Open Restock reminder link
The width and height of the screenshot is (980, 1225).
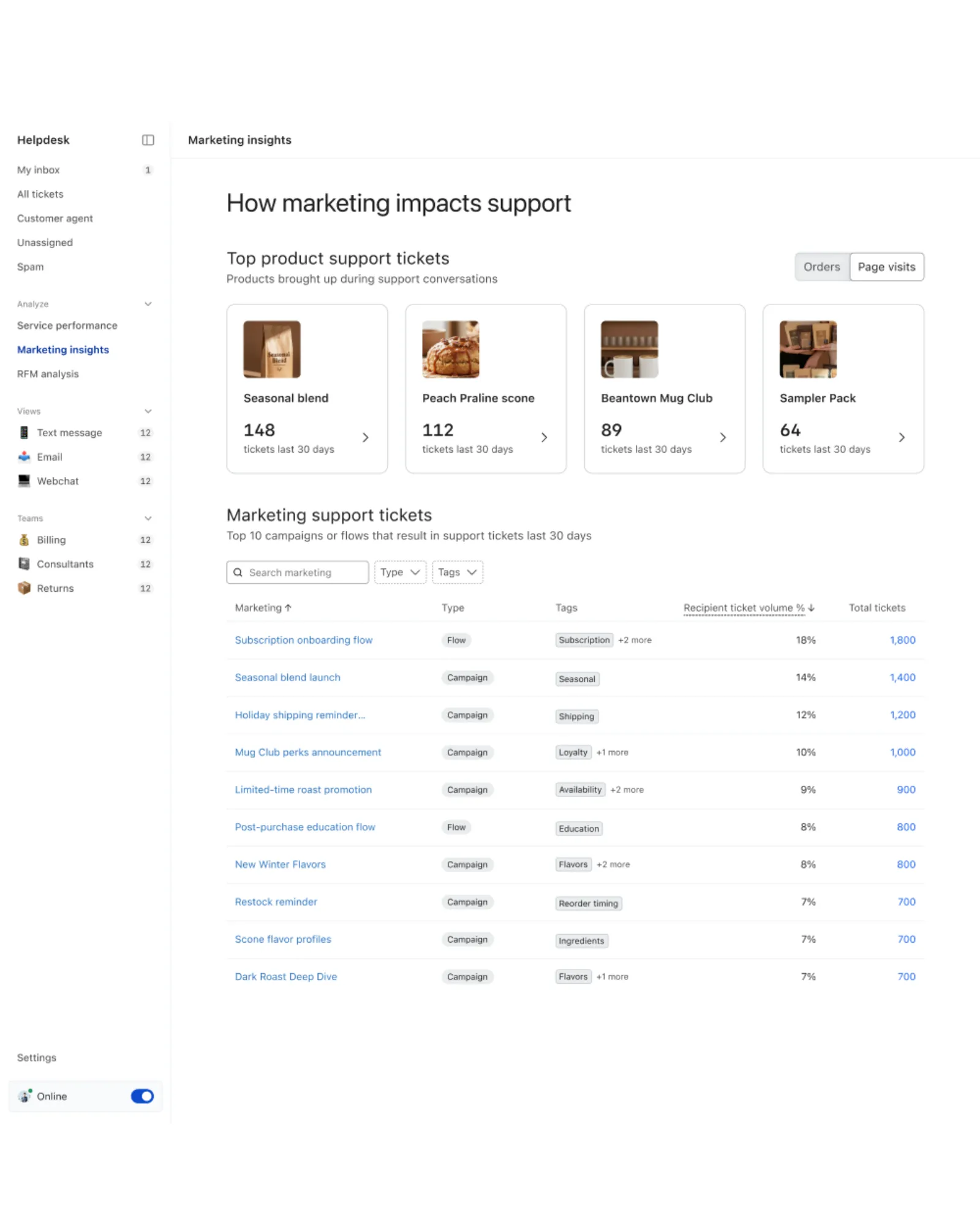click(x=276, y=902)
